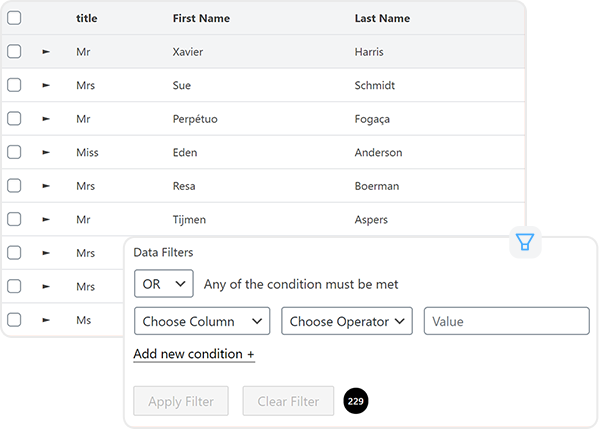599x429 pixels.
Task: Expand the Eden Anderson row arrow
Action: pyautogui.click(x=46, y=152)
